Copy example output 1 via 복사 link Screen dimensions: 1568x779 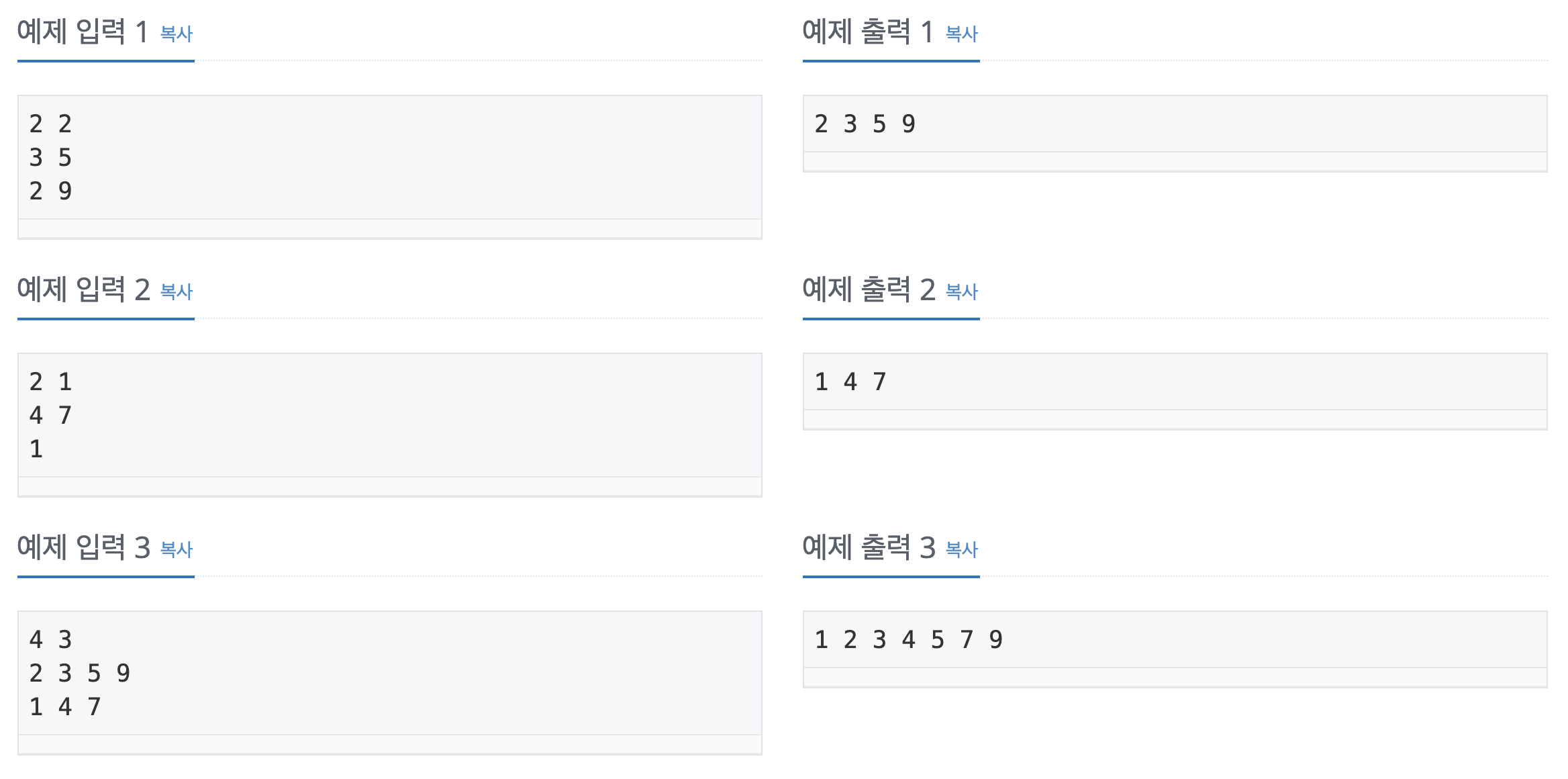962,34
